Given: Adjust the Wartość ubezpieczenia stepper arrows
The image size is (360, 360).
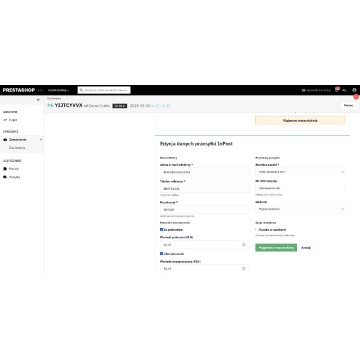Looking at the screenshot, I should click(x=244, y=268).
